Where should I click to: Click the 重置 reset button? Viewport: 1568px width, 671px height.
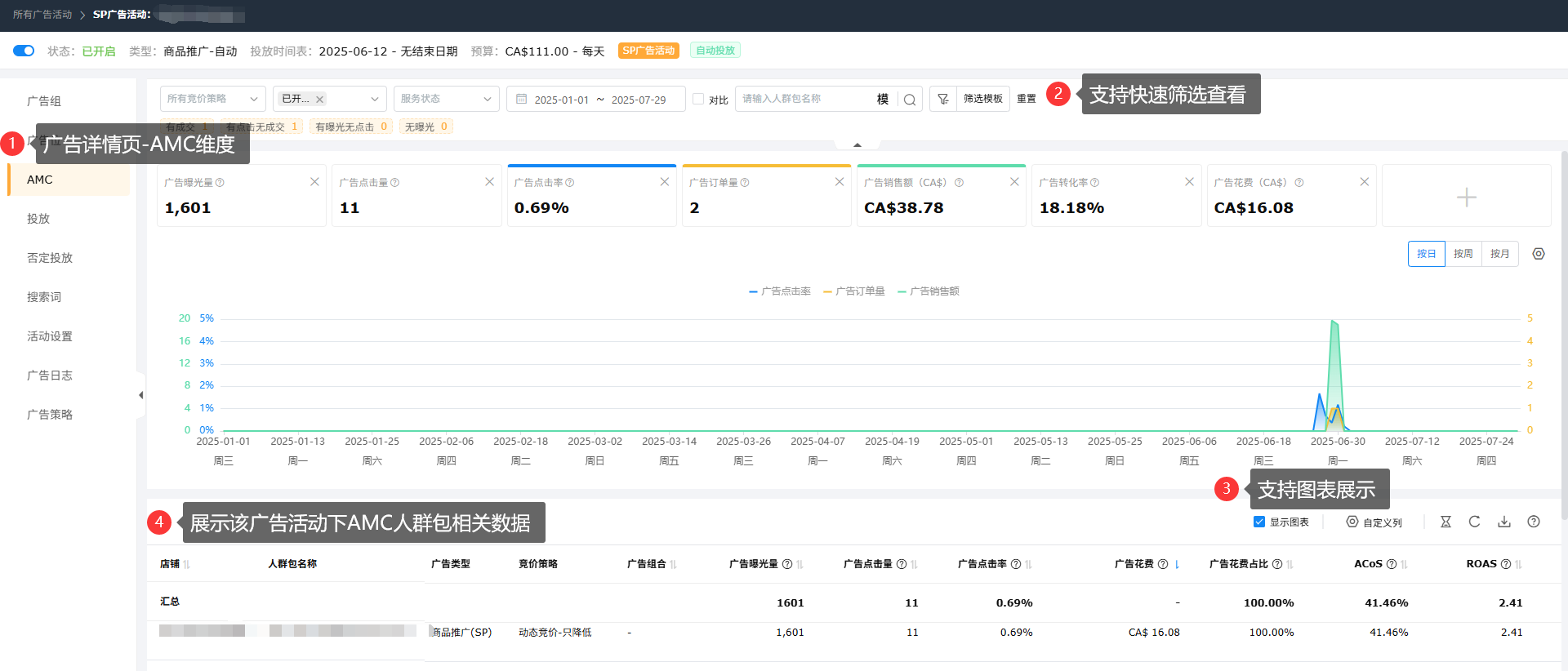click(1027, 99)
